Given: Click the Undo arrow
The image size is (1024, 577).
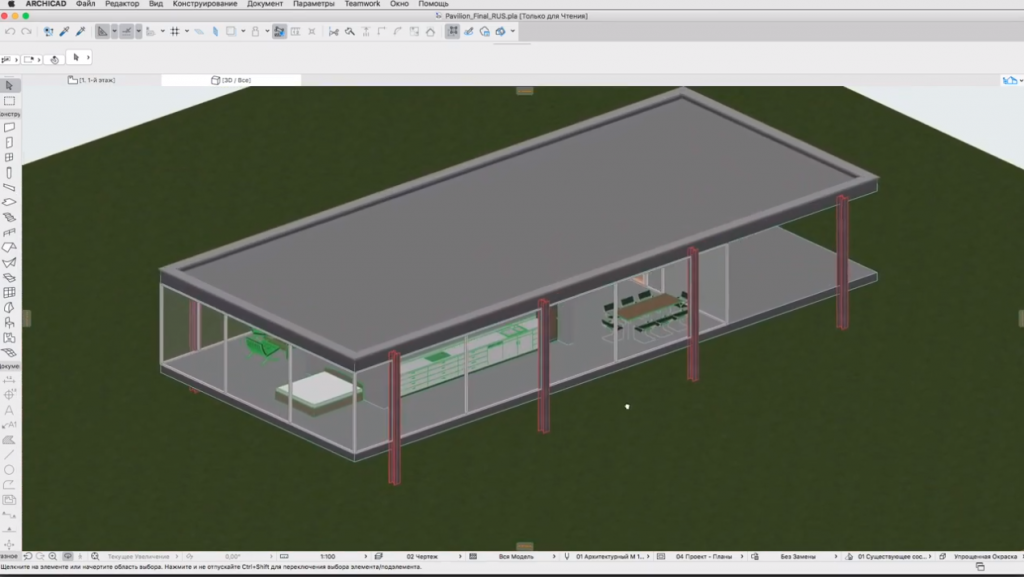Looking at the screenshot, I should [x=10, y=31].
